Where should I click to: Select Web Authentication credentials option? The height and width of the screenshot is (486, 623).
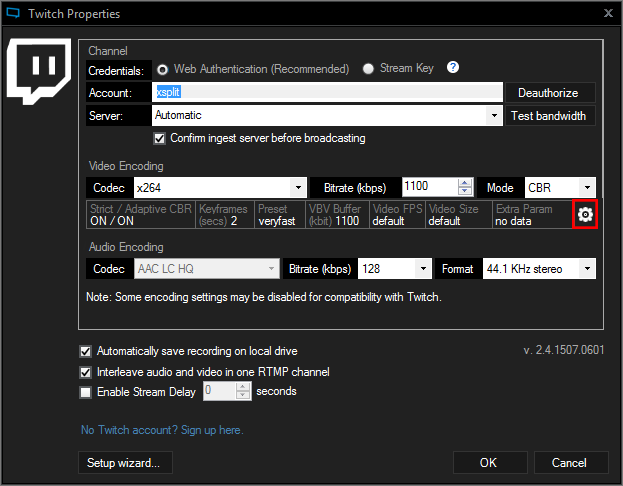pyautogui.click(x=163, y=69)
